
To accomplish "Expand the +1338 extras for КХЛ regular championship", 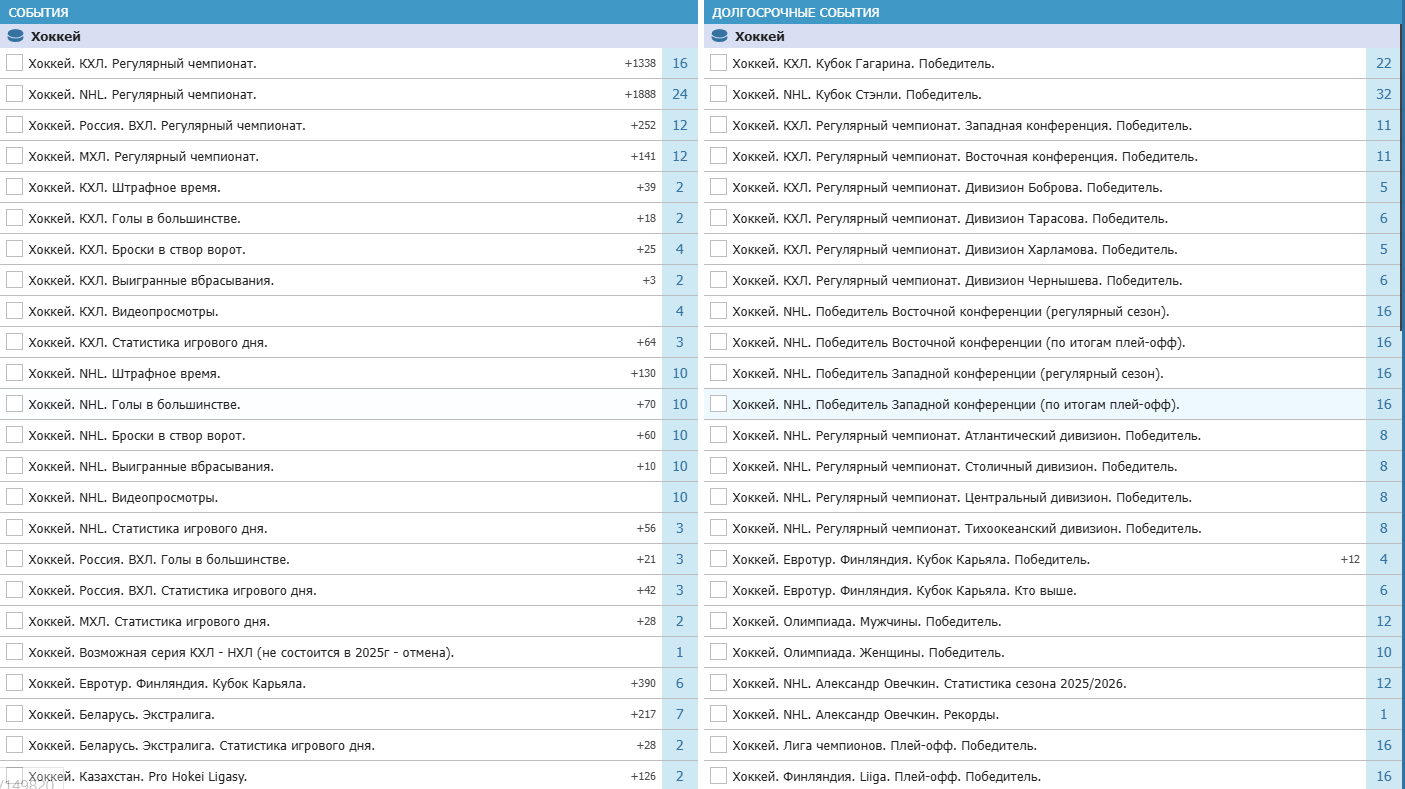I will click(640, 64).
